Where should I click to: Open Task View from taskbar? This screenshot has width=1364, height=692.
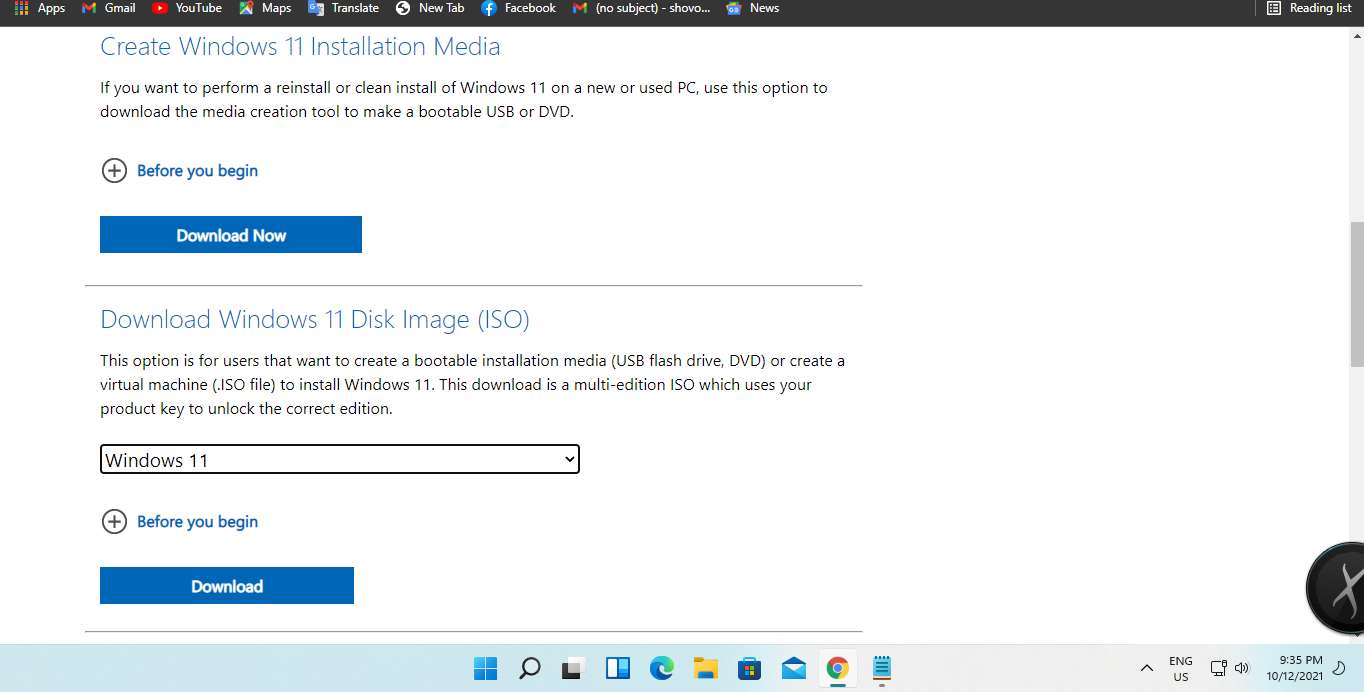pyautogui.click(x=573, y=668)
